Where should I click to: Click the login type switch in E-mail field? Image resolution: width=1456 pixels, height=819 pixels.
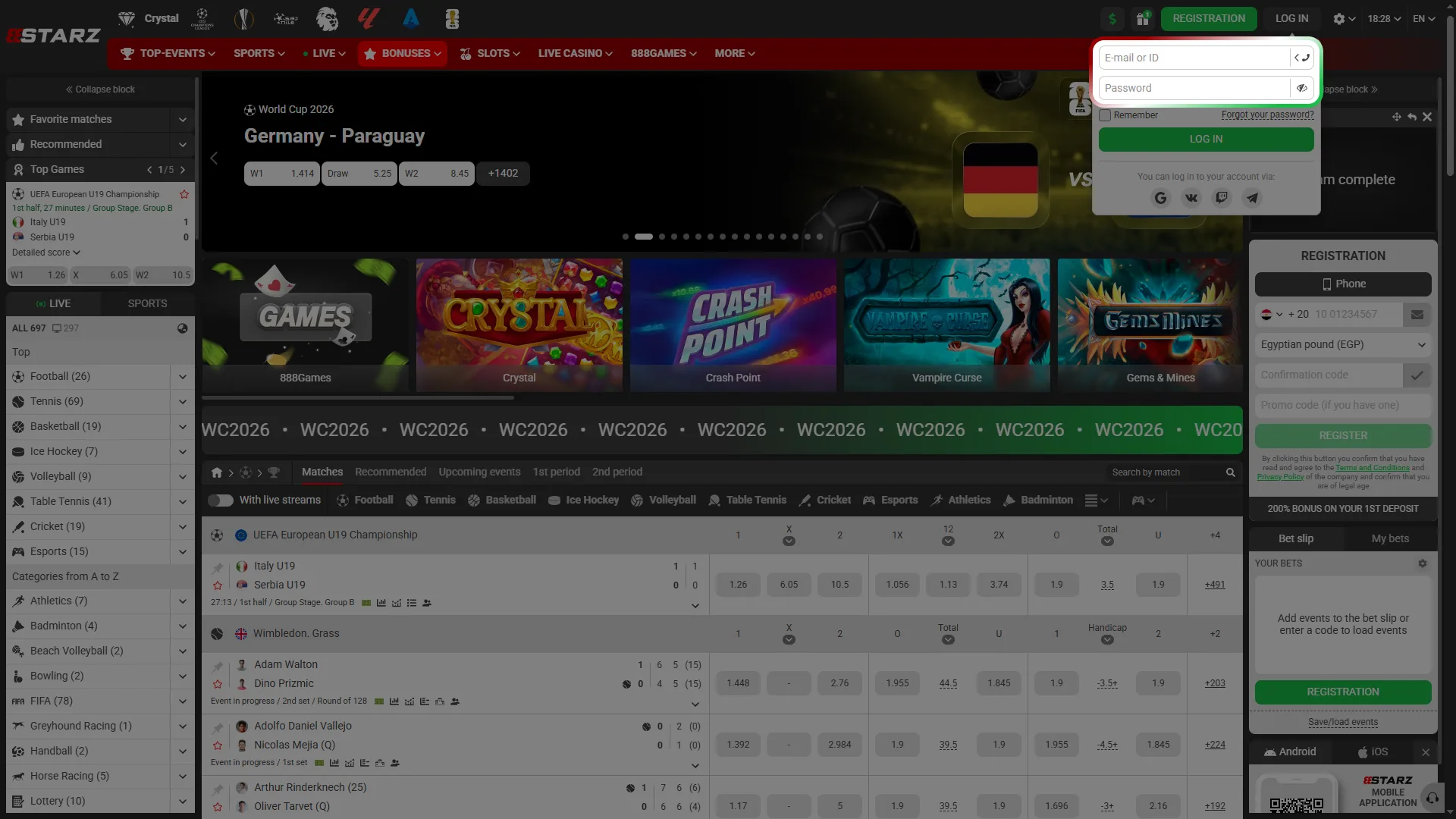pyautogui.click(x=1302, y=58)
